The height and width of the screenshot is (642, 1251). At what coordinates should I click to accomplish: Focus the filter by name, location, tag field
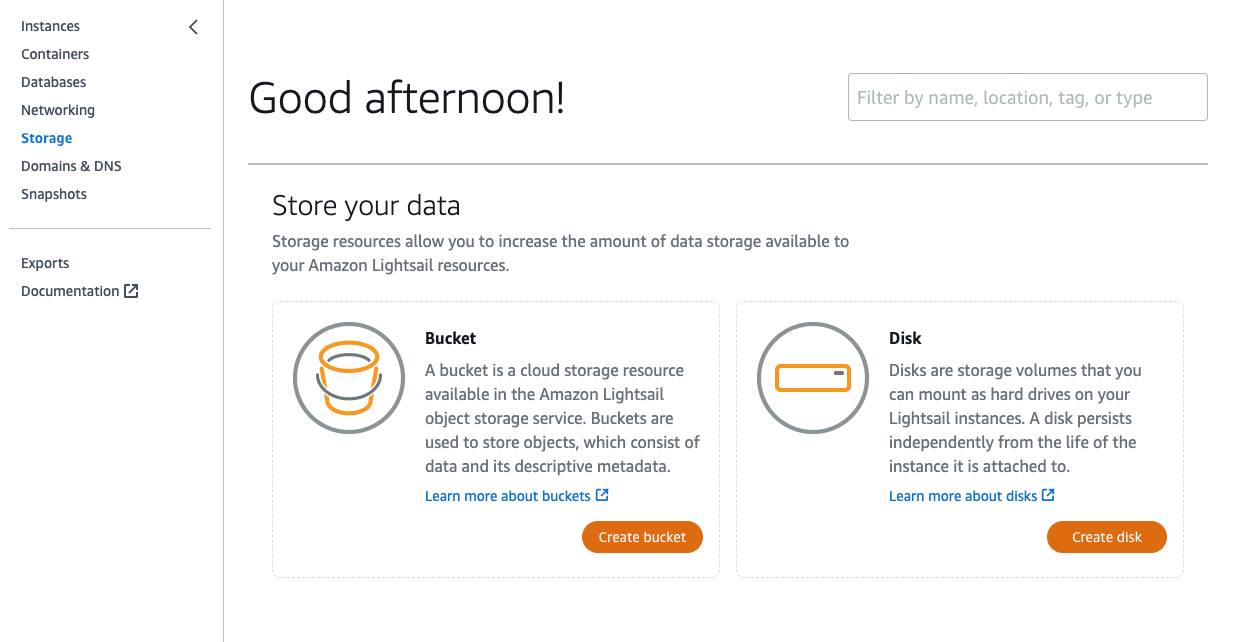[x=1028, y=97]
